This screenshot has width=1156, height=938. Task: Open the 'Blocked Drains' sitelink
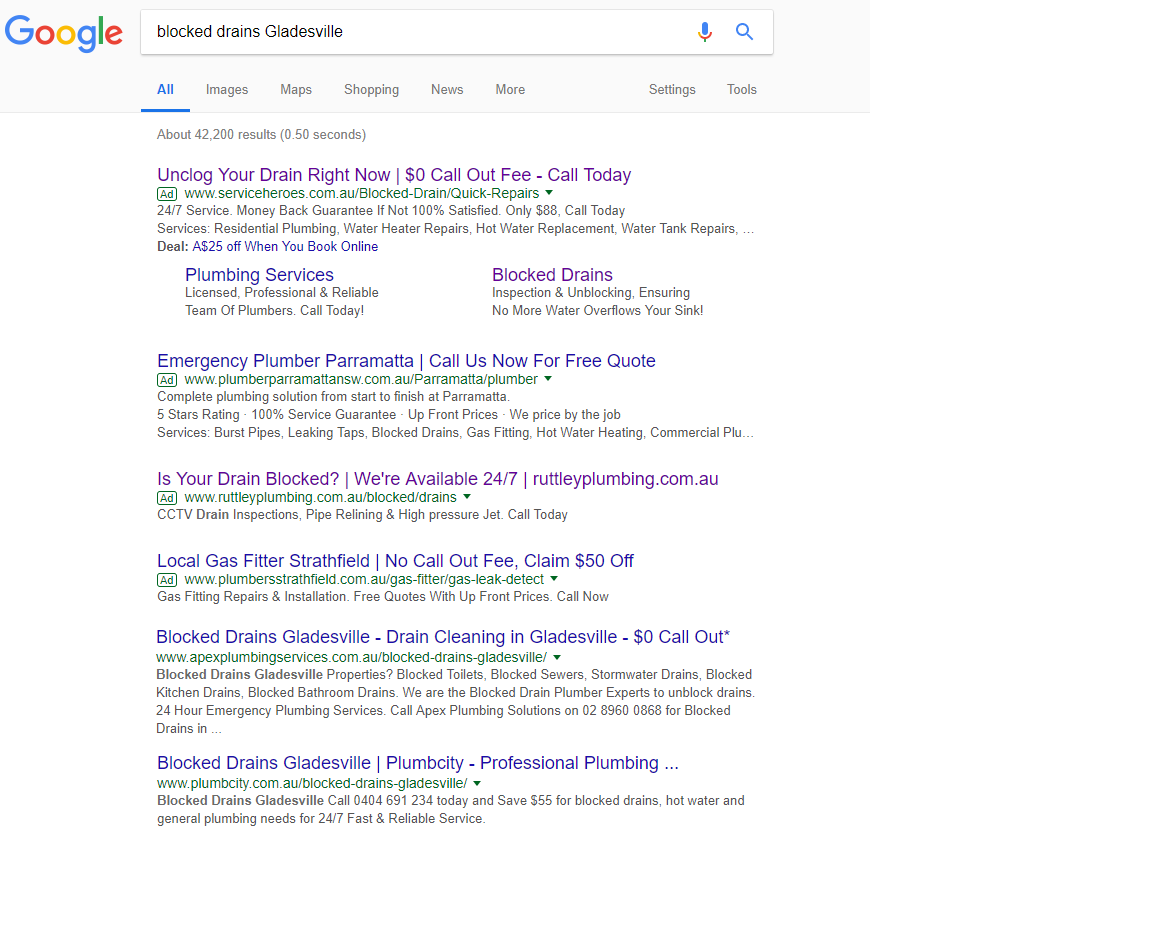[552, 274]
